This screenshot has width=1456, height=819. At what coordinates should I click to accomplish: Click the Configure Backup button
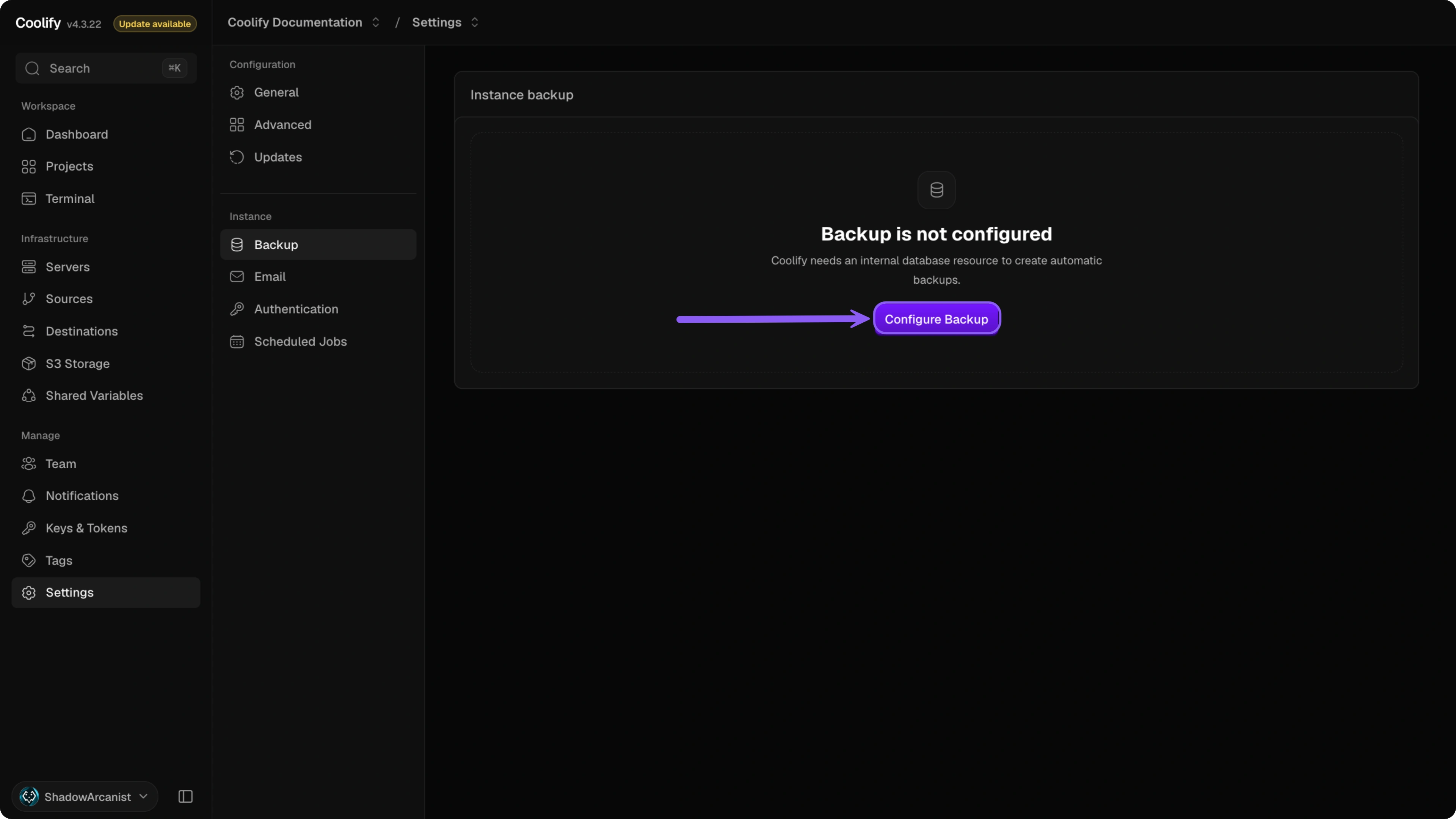click(937, 319)
